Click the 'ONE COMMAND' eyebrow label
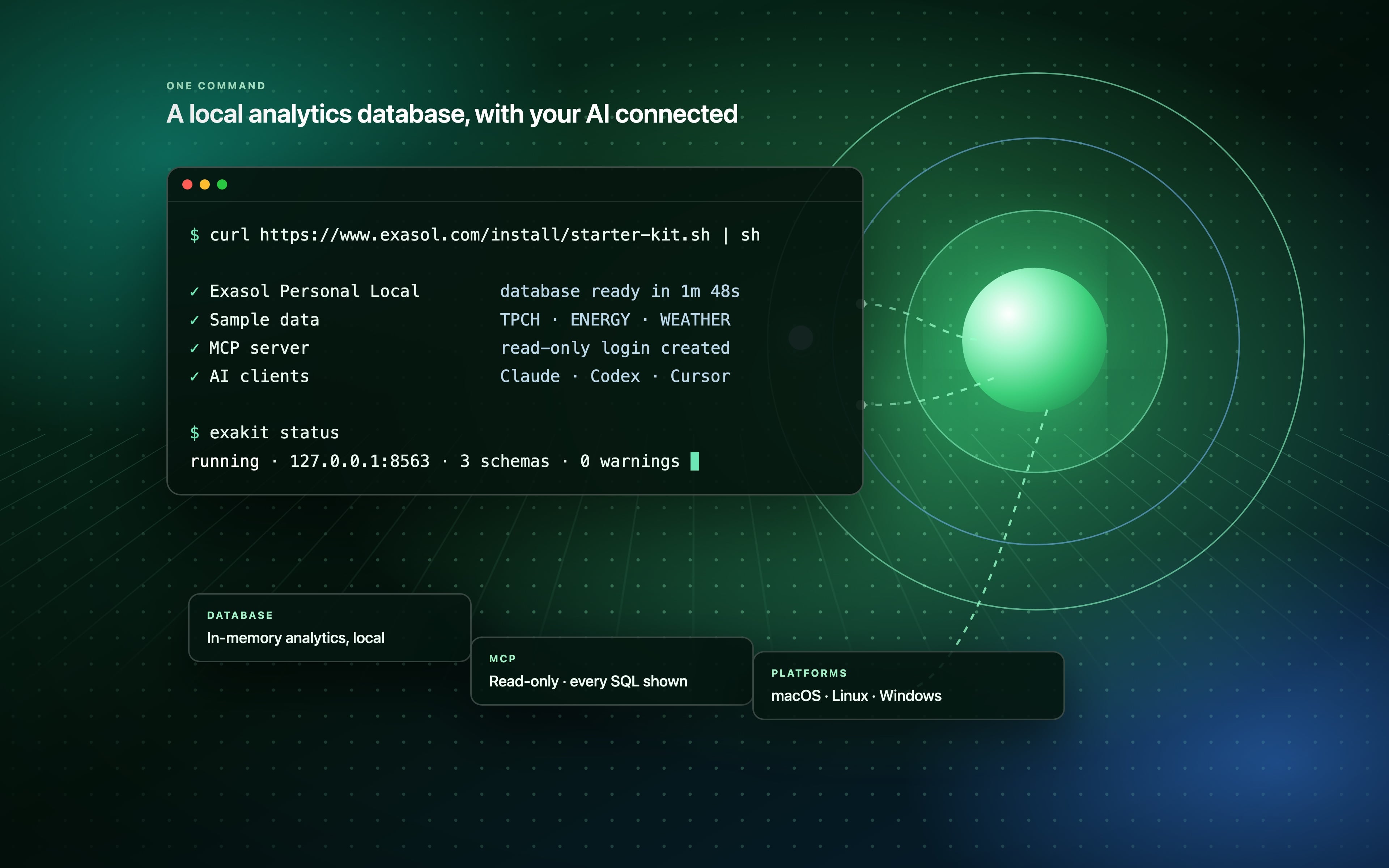The image size is (1389, 868). click(x=216, y=86)
